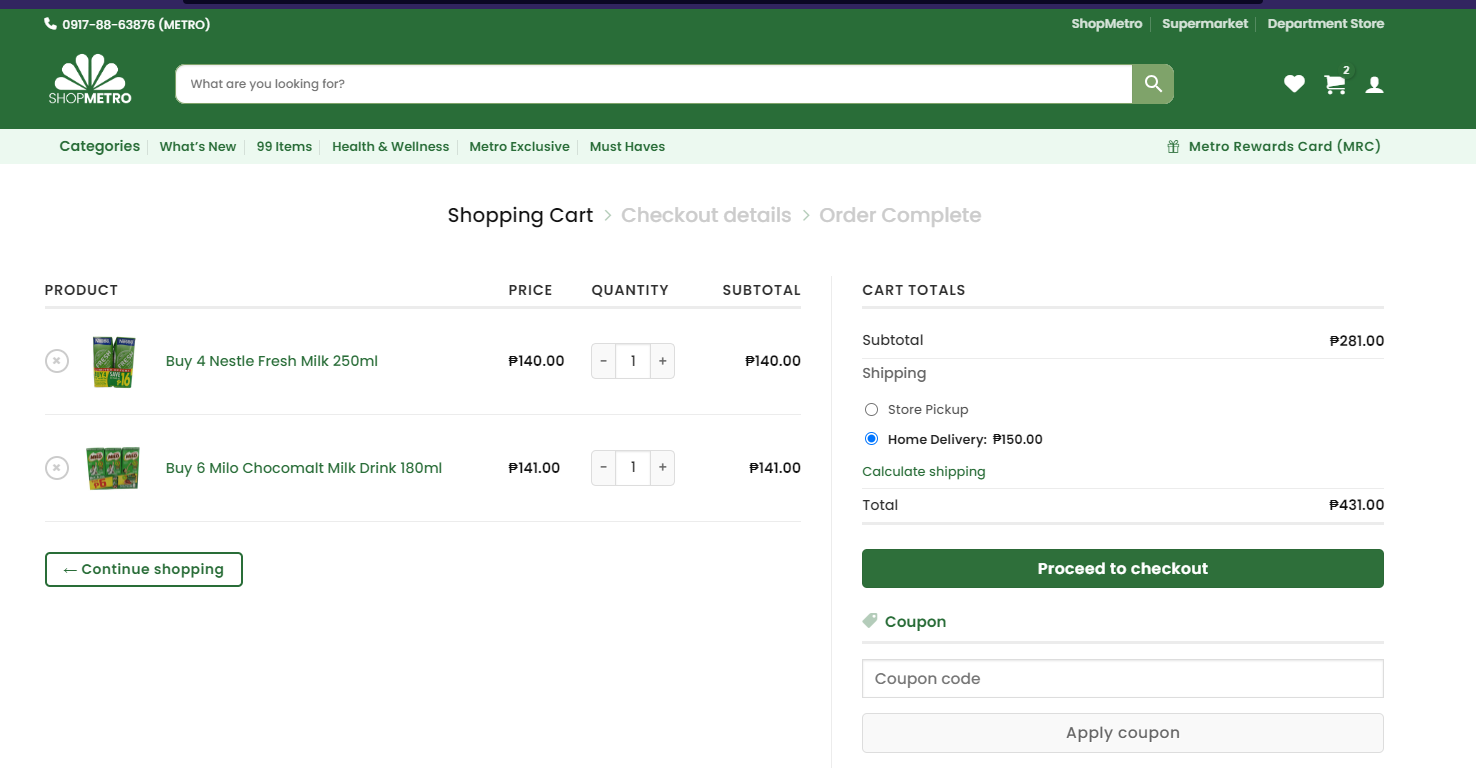Open Health & Wellness menu item
Image resolution: width=1476 pixels, height=784 pixels.
[x=391, y=146]
